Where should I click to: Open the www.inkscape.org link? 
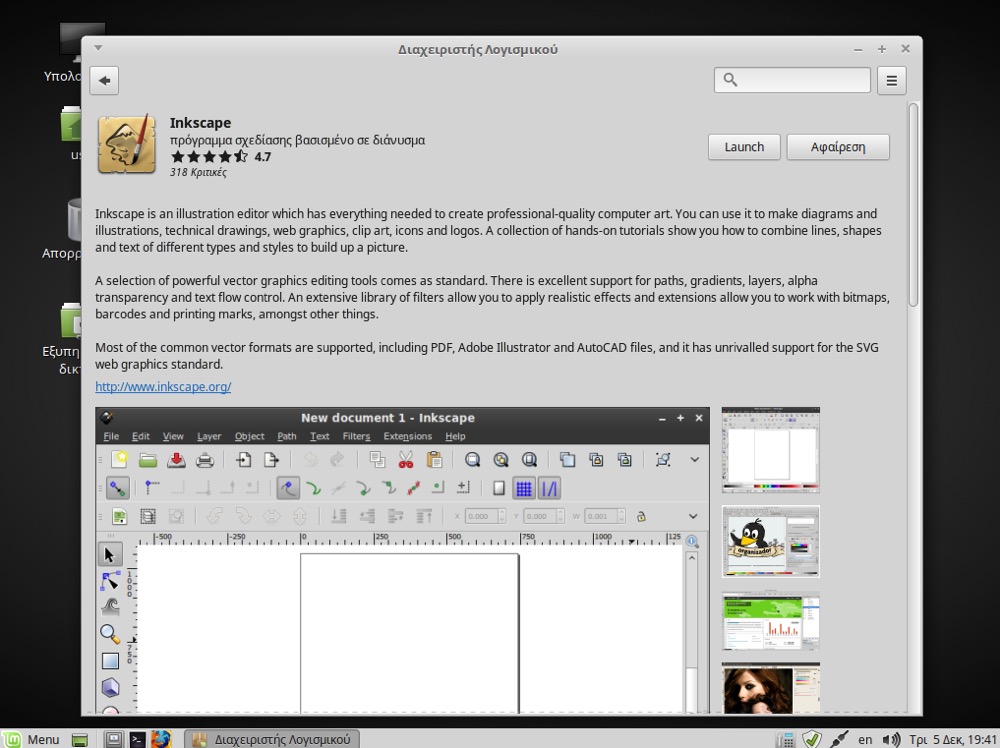(x=163, y=386)
